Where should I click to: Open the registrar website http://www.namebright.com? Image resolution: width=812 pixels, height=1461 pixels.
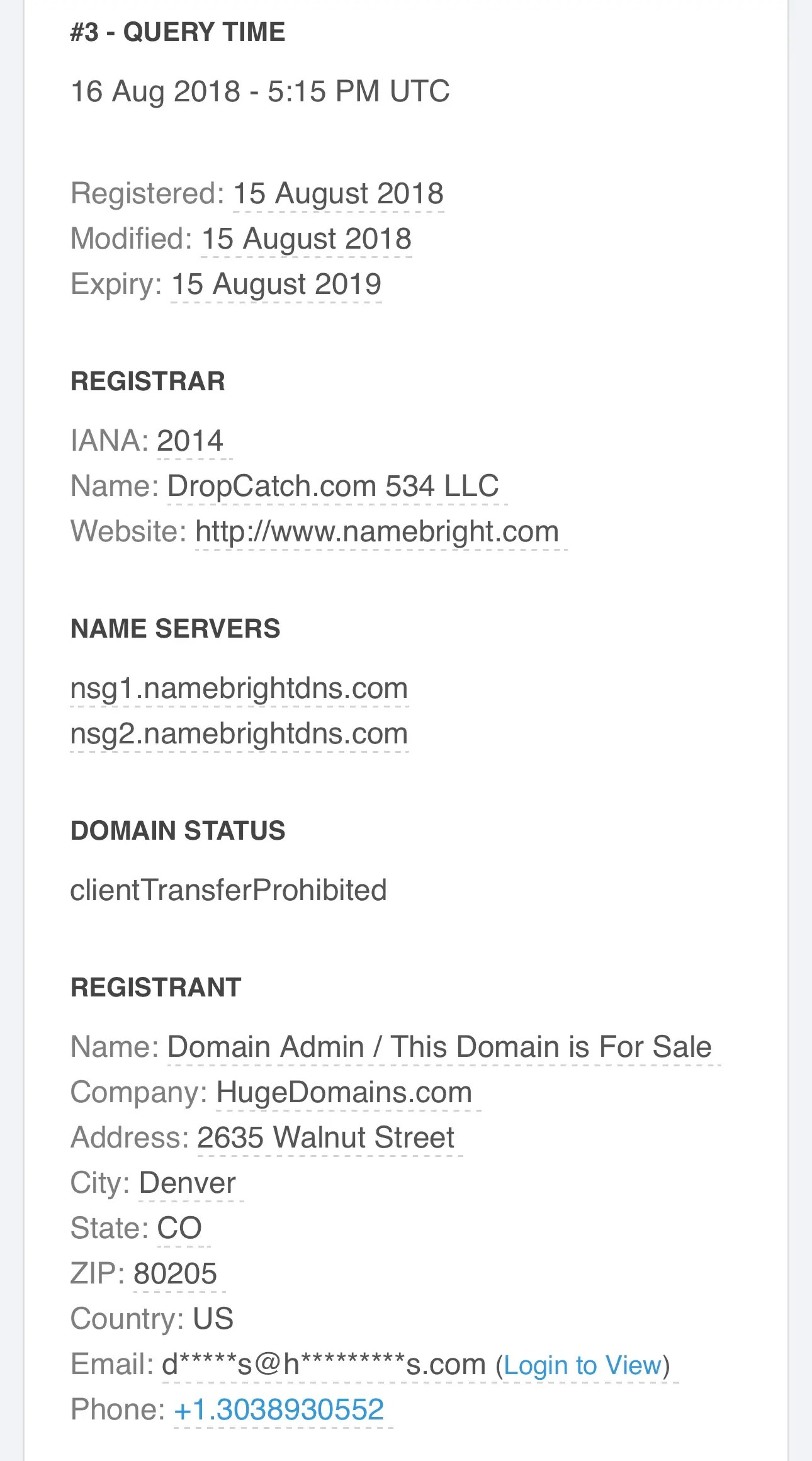tap(377, 531)
